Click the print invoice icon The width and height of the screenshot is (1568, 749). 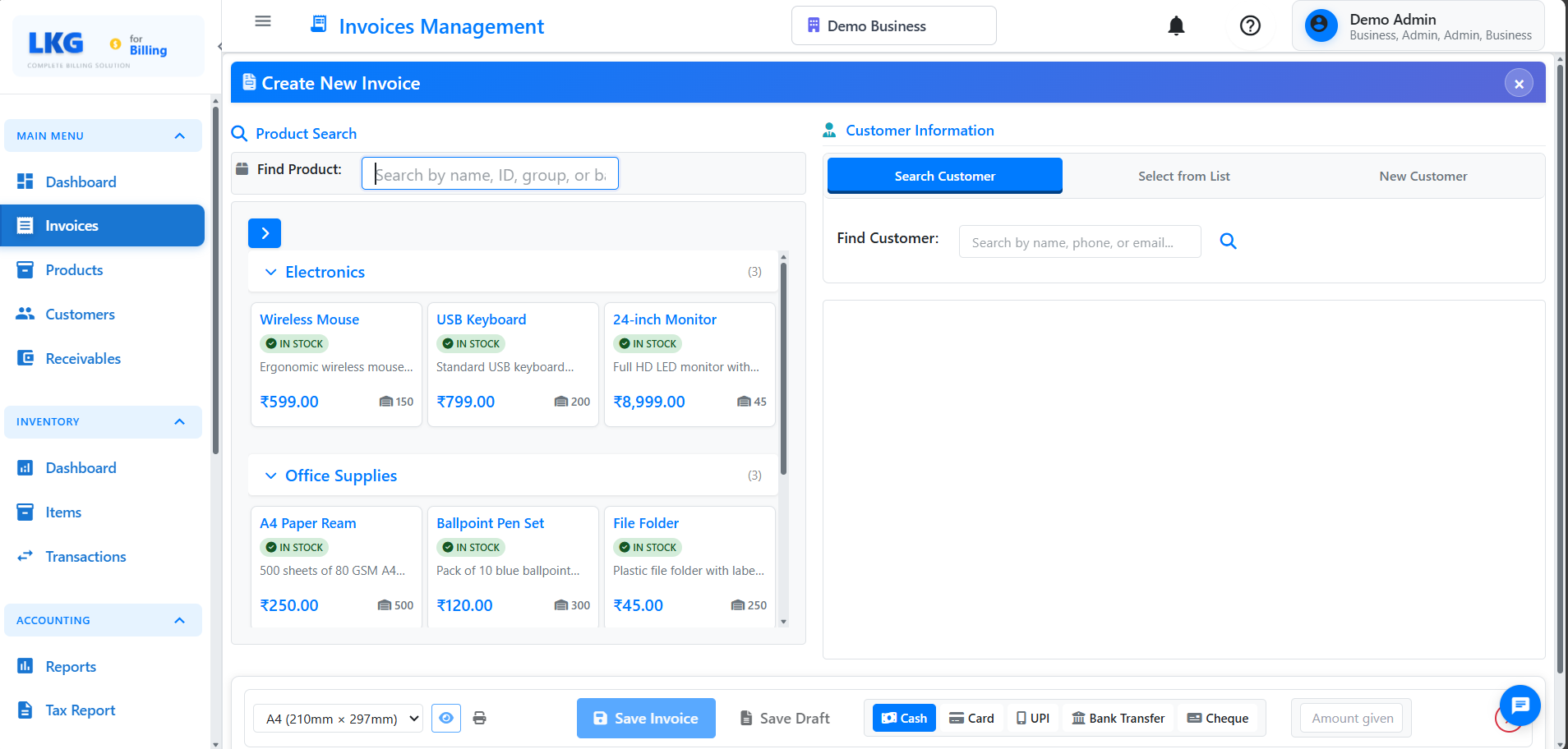(x=480, y=718)
